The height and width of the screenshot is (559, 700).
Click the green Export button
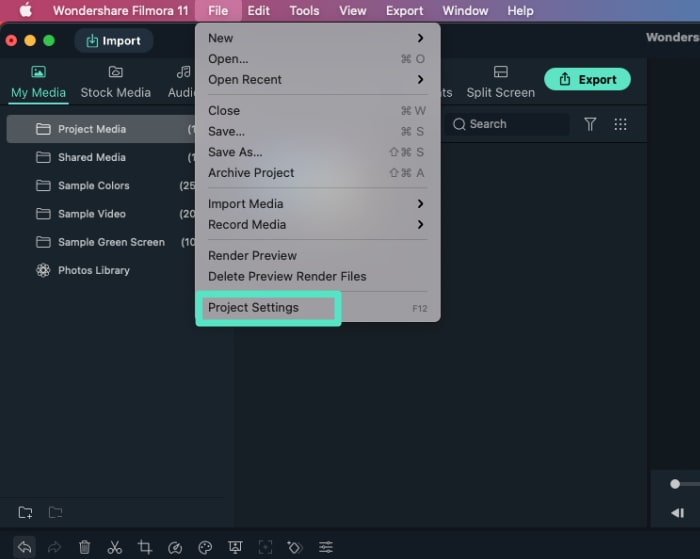click(587, 79)
